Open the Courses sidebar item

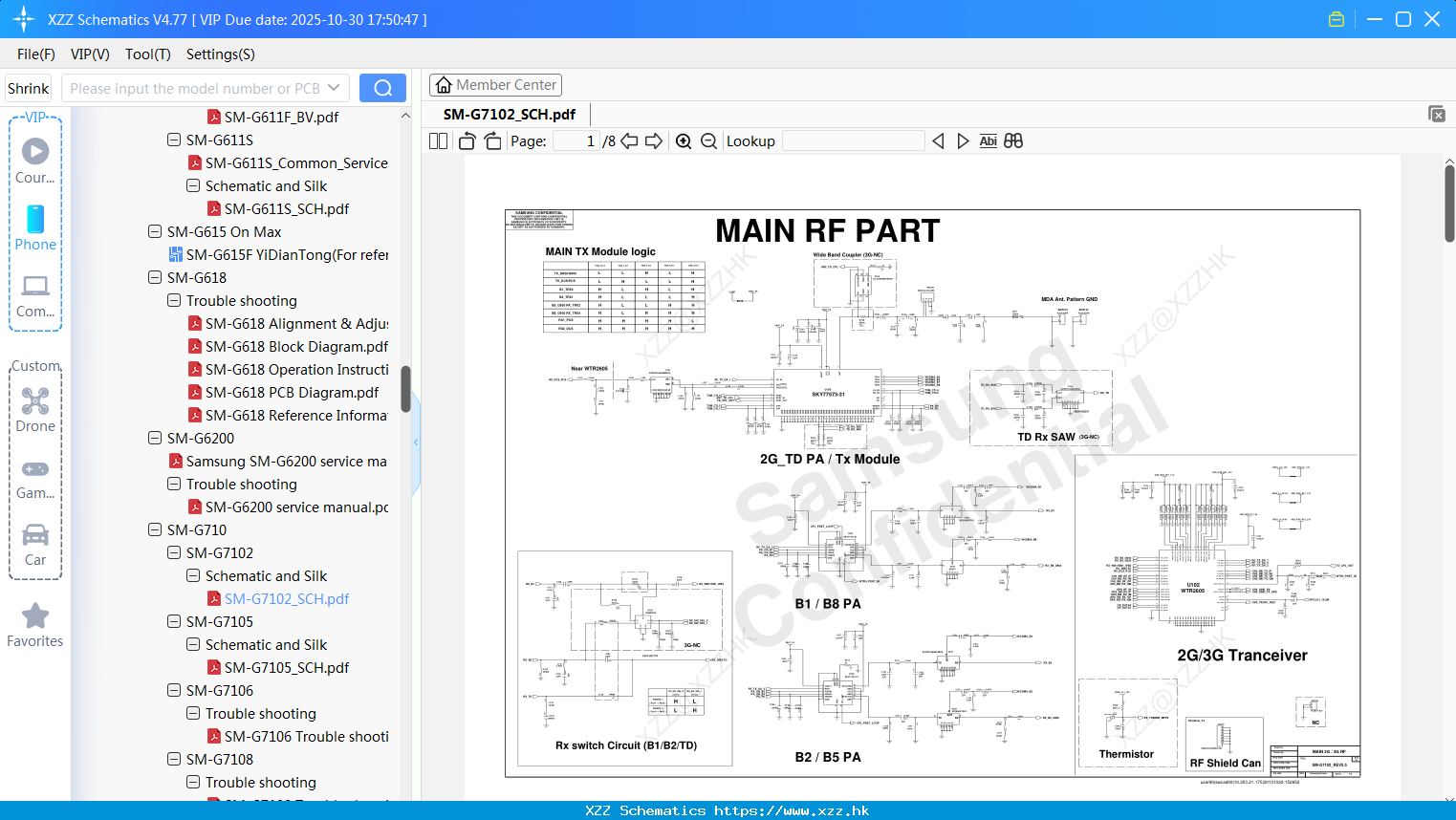[x=35, y=161]
